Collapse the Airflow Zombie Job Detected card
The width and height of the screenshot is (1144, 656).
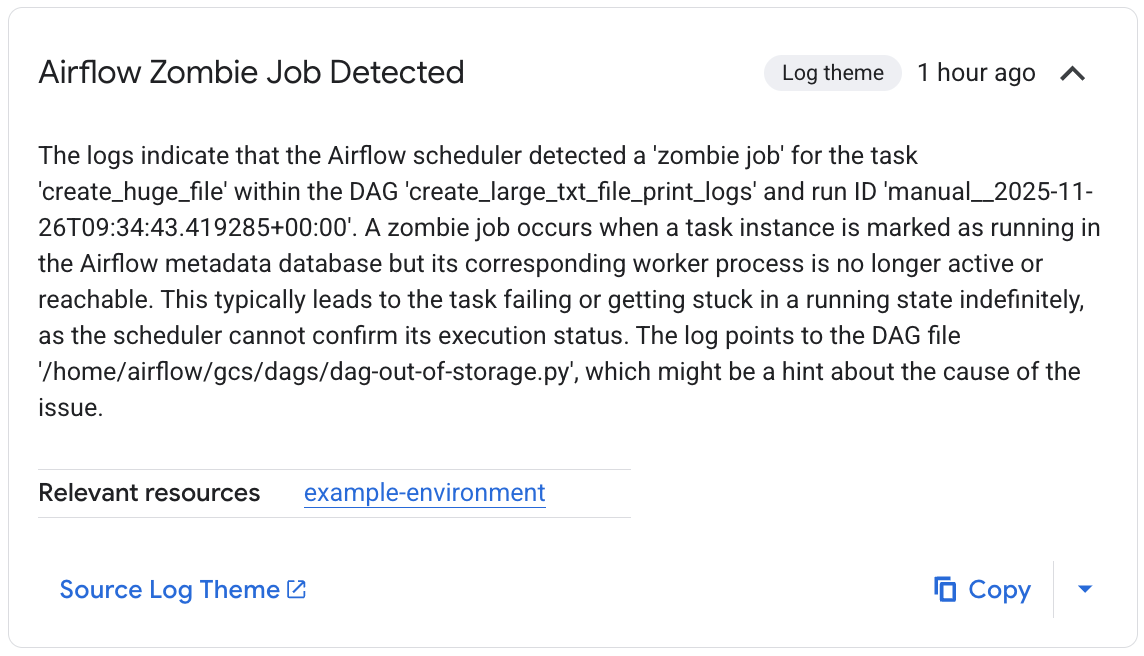[1073, 73]
